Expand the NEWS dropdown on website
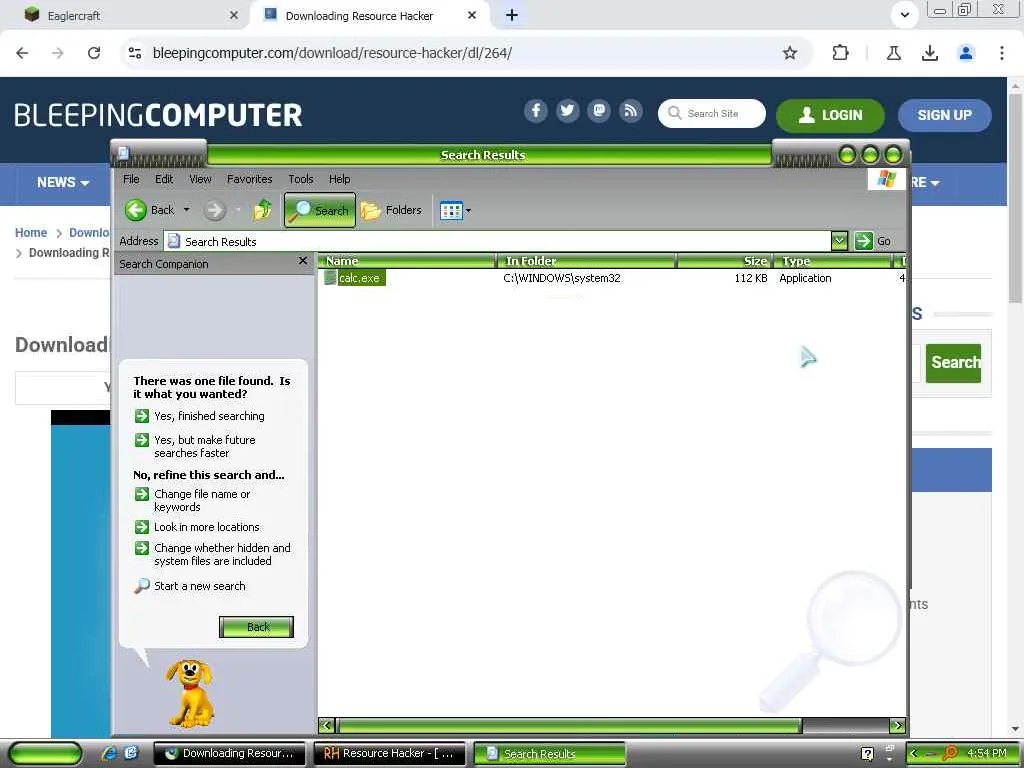This screenshot has width=1024, height=768. [63, 183]
